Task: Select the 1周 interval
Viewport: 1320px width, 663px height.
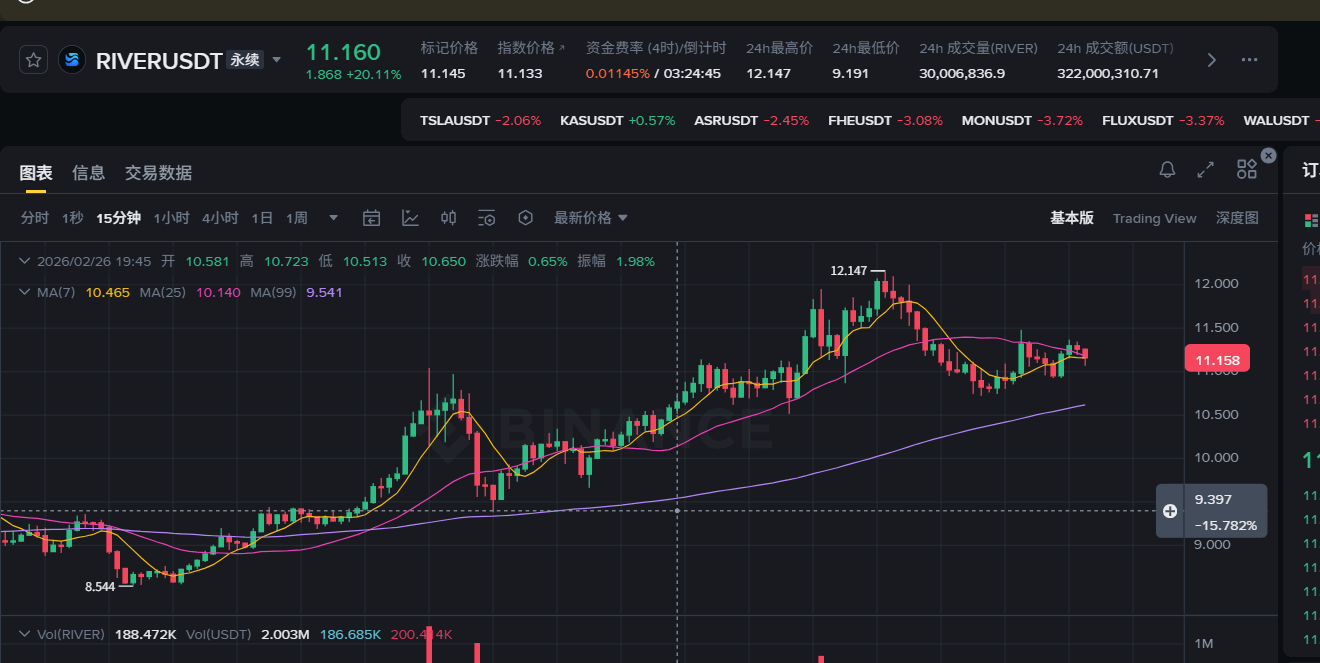Action: coord(296,218)
